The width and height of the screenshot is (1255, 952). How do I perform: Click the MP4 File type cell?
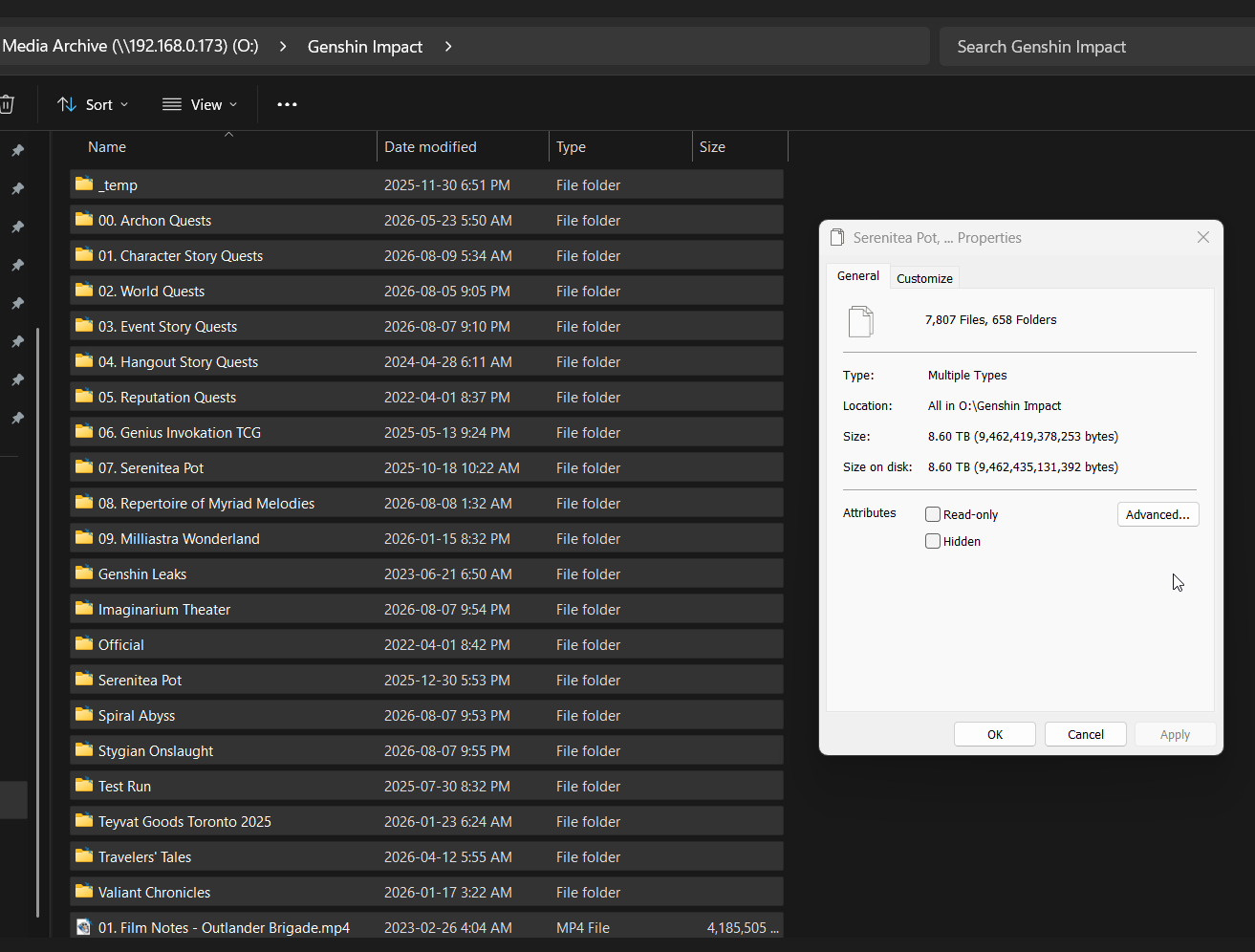point(583,927)
